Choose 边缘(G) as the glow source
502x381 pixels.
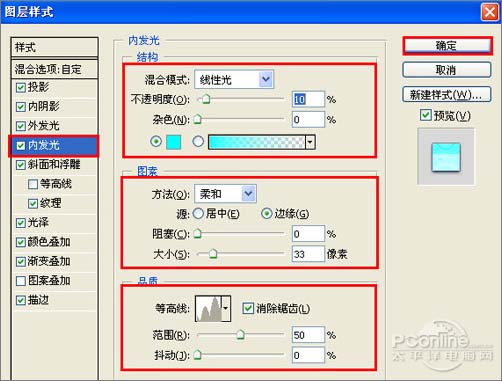266,214
